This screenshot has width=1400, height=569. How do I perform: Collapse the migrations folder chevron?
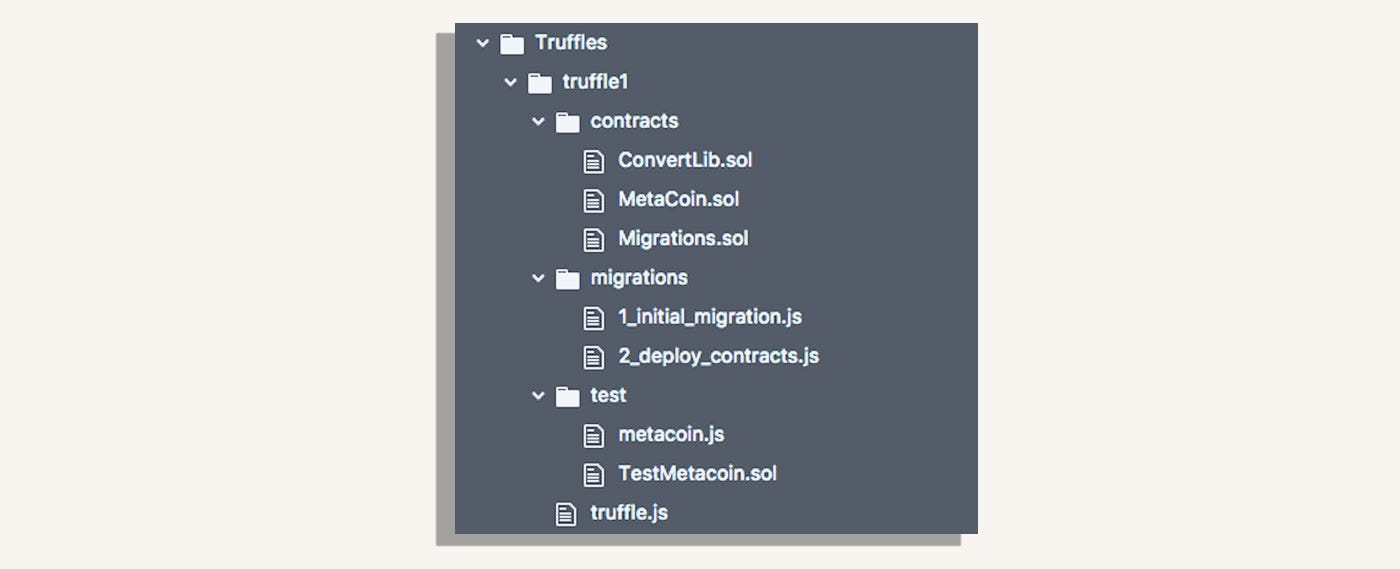tap(539, 279)
